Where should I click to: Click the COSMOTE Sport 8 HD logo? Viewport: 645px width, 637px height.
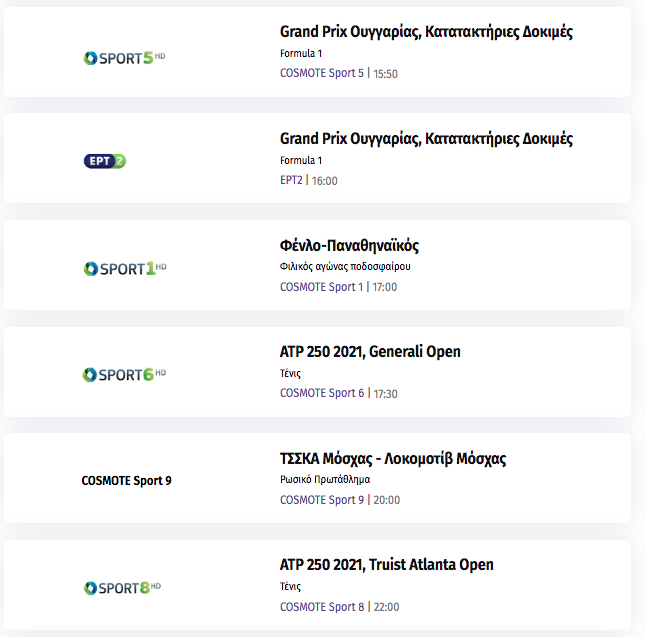point(122,588)
